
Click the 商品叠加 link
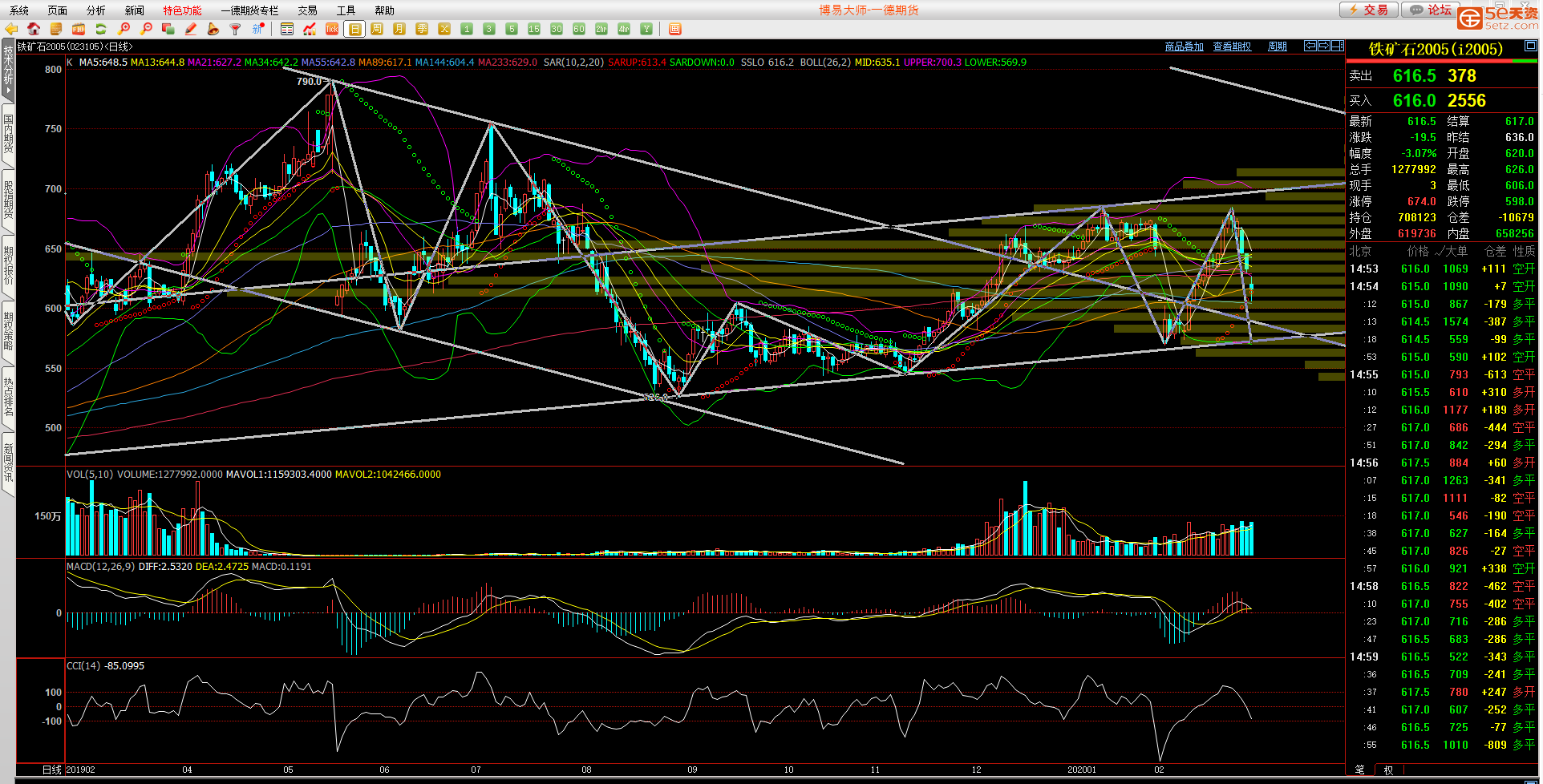click(x=1184, y=46)
